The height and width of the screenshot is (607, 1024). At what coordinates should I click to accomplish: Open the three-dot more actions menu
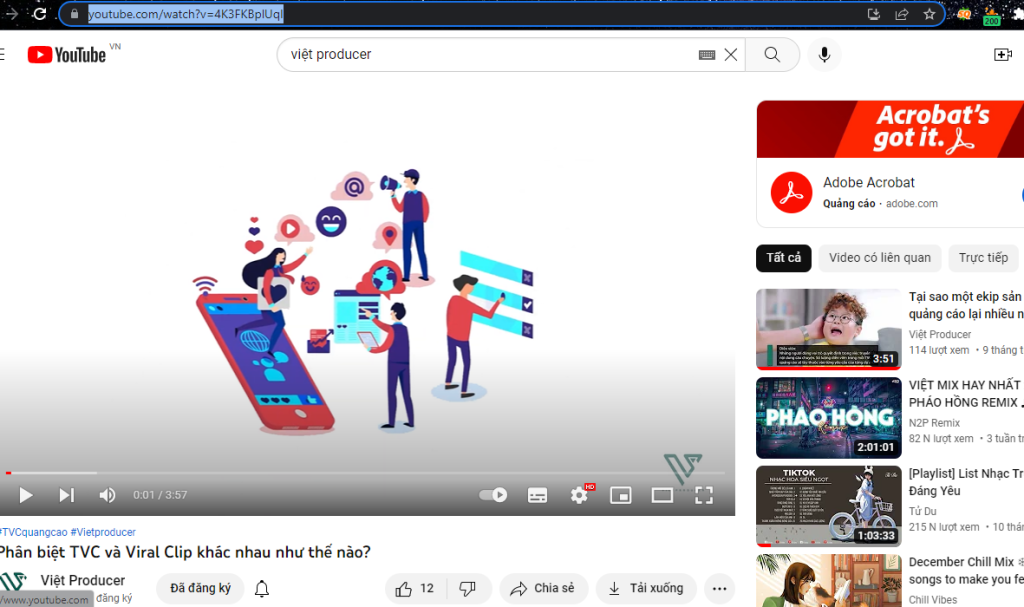point(719,589)
